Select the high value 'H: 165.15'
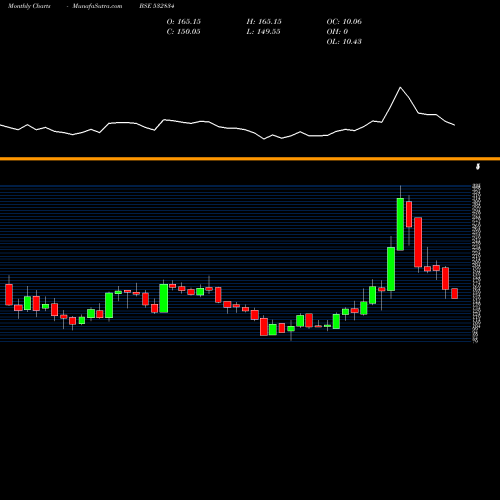This screenshot has width=500, height=500. coord(264,22)
